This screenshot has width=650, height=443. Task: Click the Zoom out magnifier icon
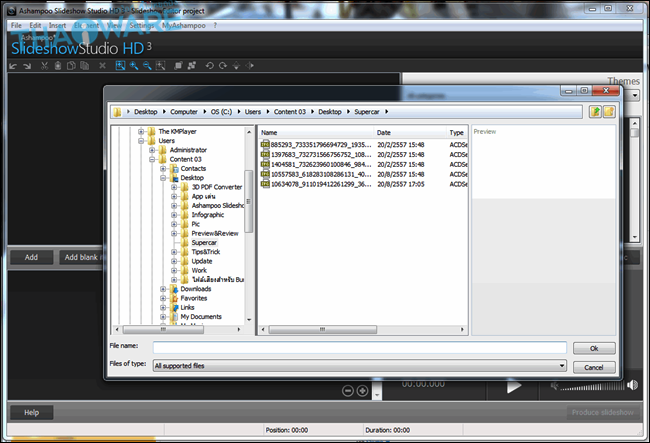pyautogui.click(x=147, y=65)
